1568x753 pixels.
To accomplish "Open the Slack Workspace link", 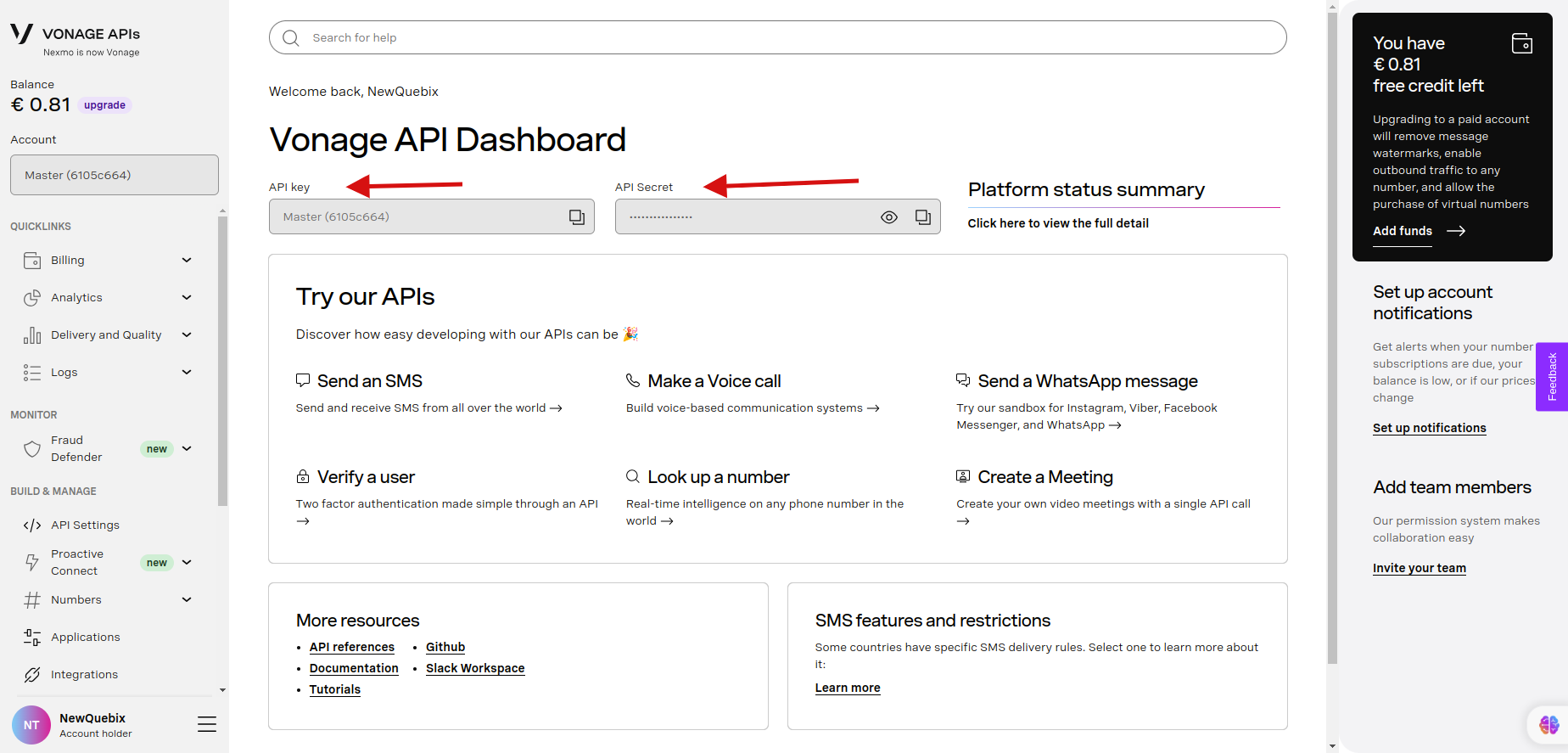I will pos(475,668).
